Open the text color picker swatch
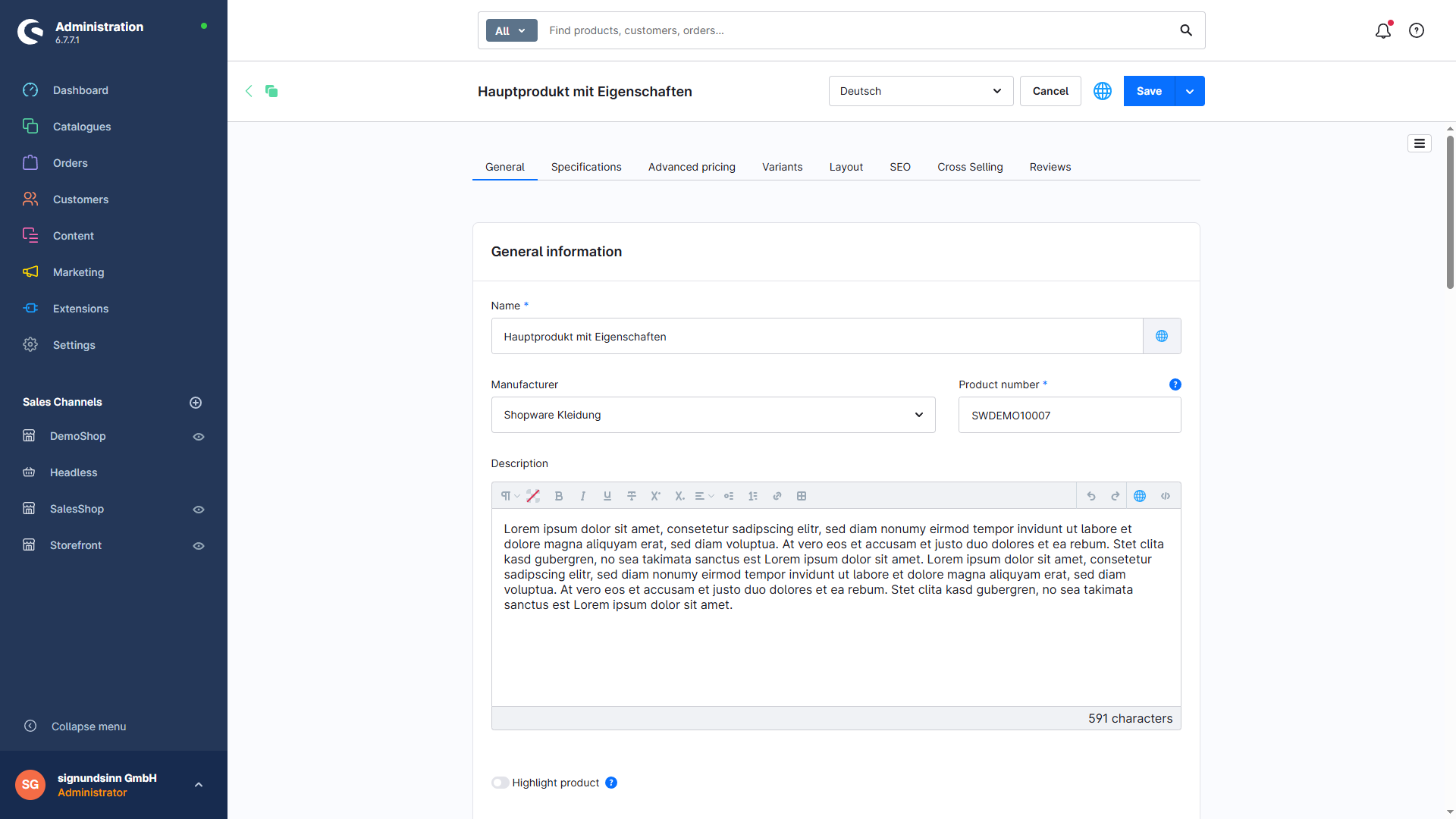1456x819 pixels. click(x=533, y=496)
